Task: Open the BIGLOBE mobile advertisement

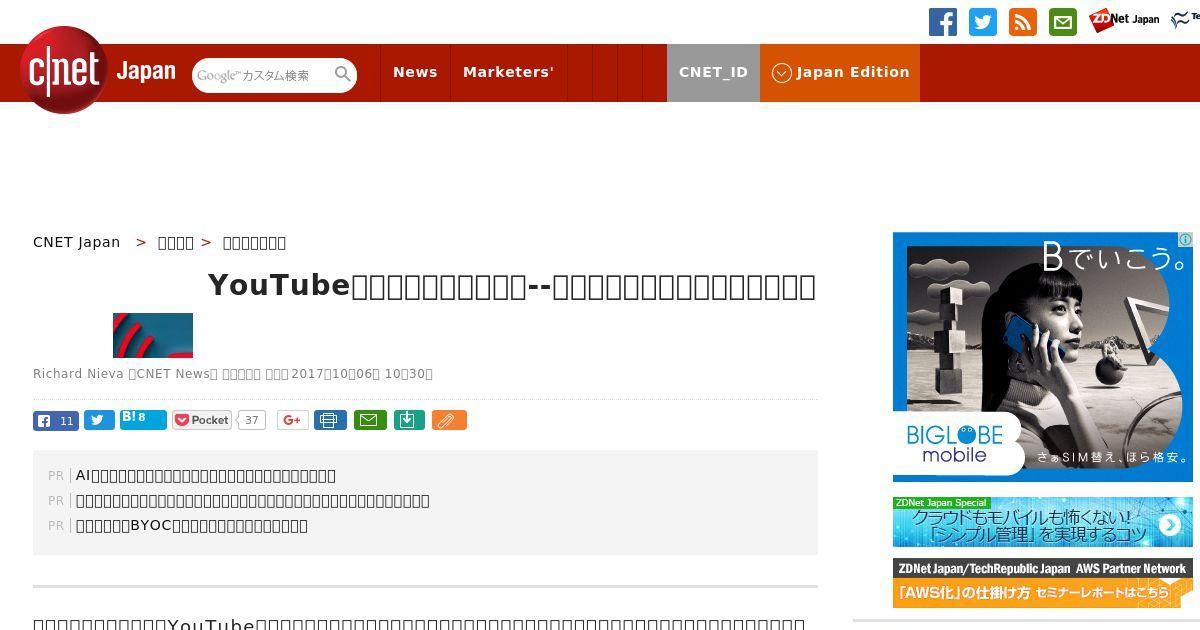Action: pyautogui.click(x=1043, y=357)
